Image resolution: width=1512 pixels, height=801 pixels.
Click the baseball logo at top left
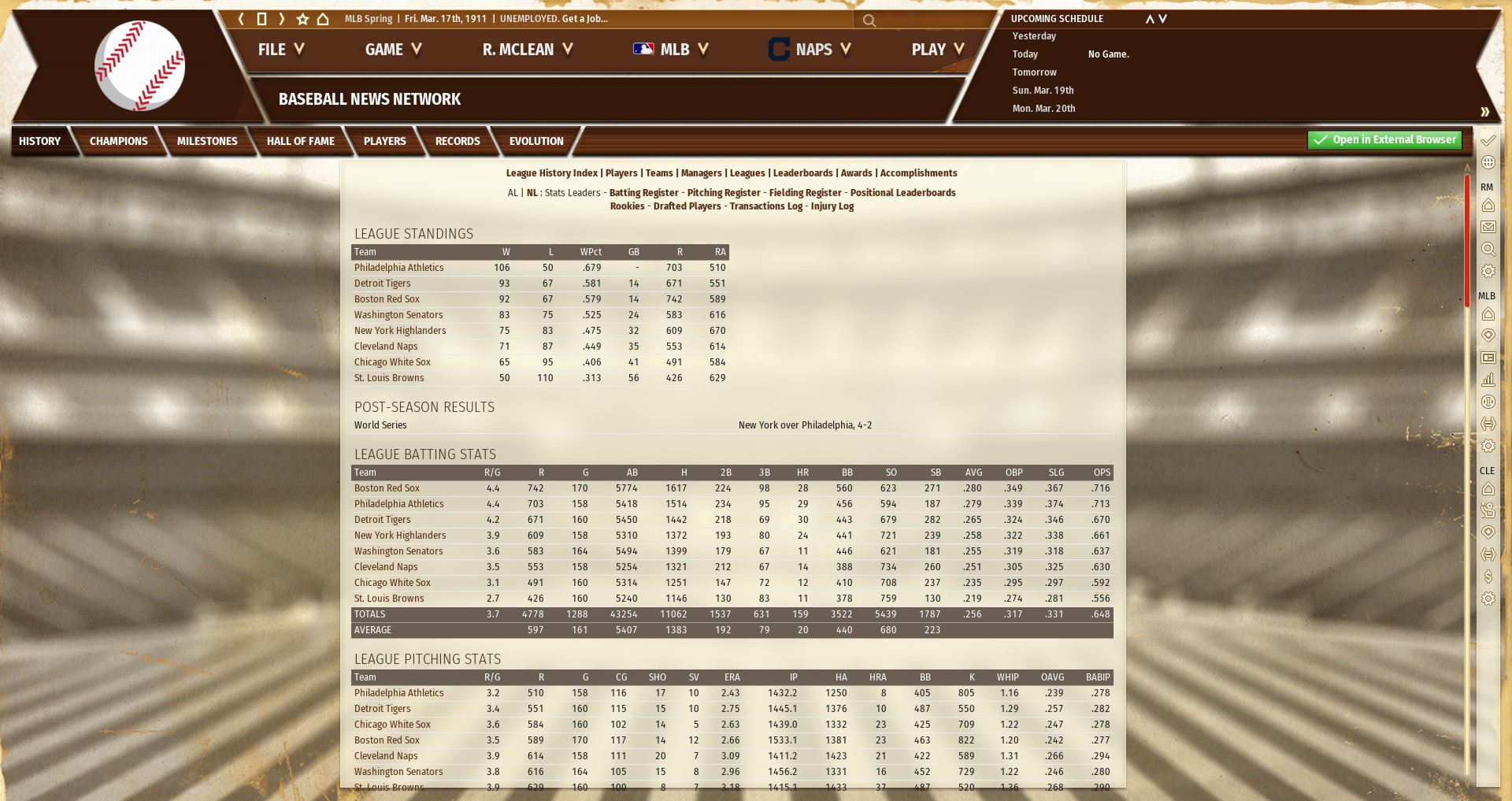(140, 65)
